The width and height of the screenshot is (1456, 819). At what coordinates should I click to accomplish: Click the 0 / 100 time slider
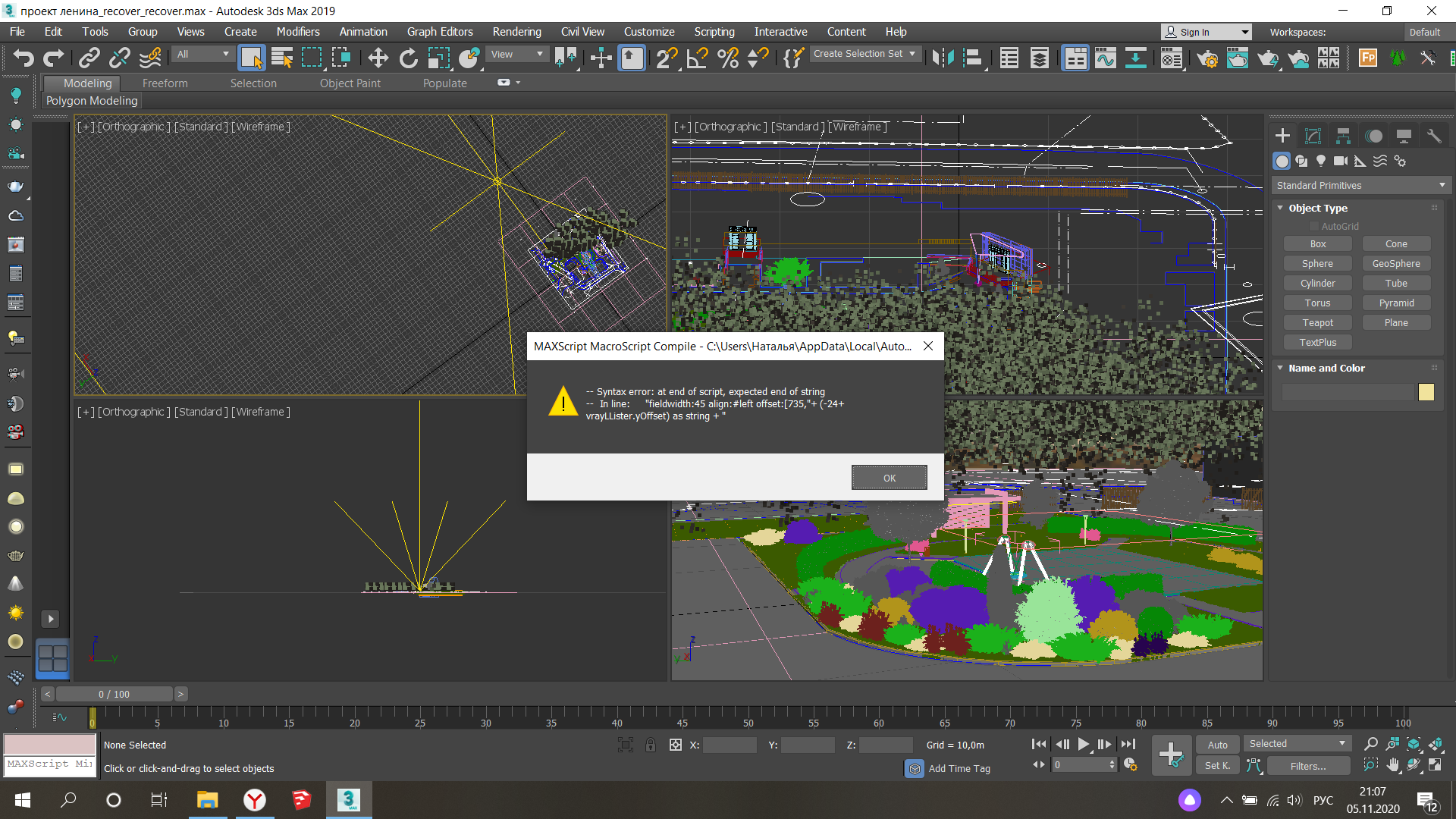click(114, 694)
